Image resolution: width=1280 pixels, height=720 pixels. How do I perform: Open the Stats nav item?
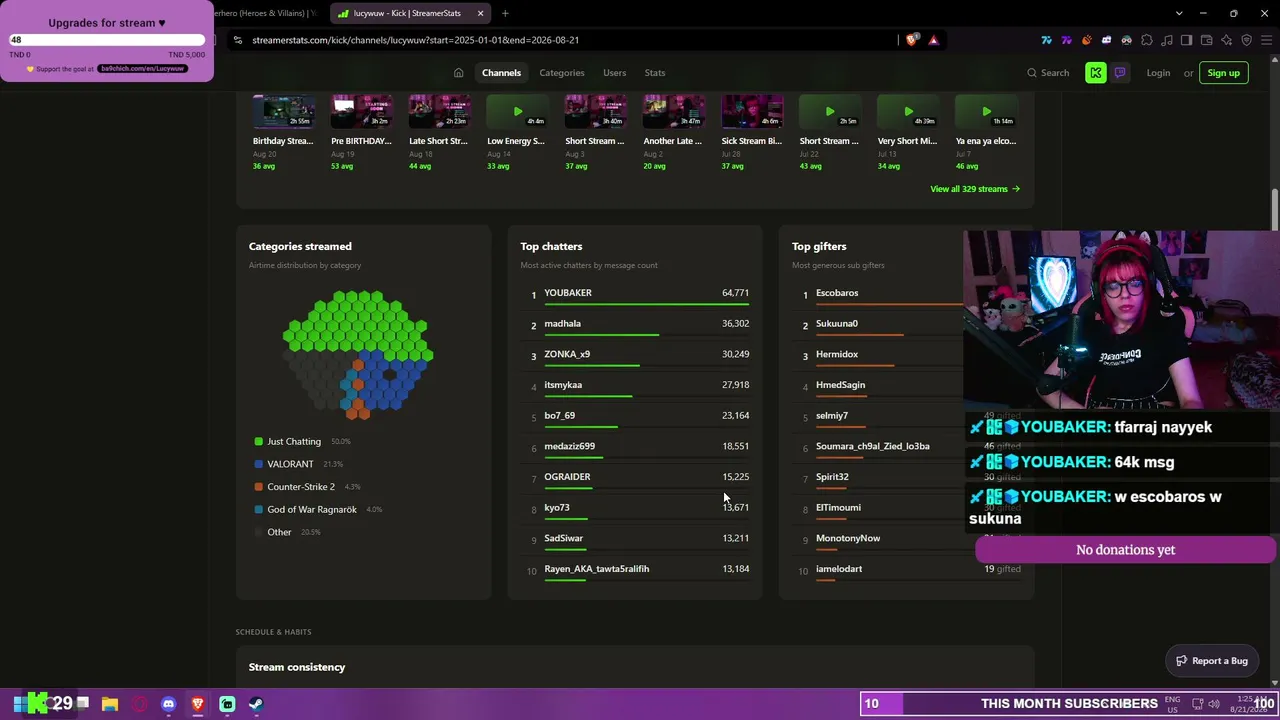tap(655, 73)
